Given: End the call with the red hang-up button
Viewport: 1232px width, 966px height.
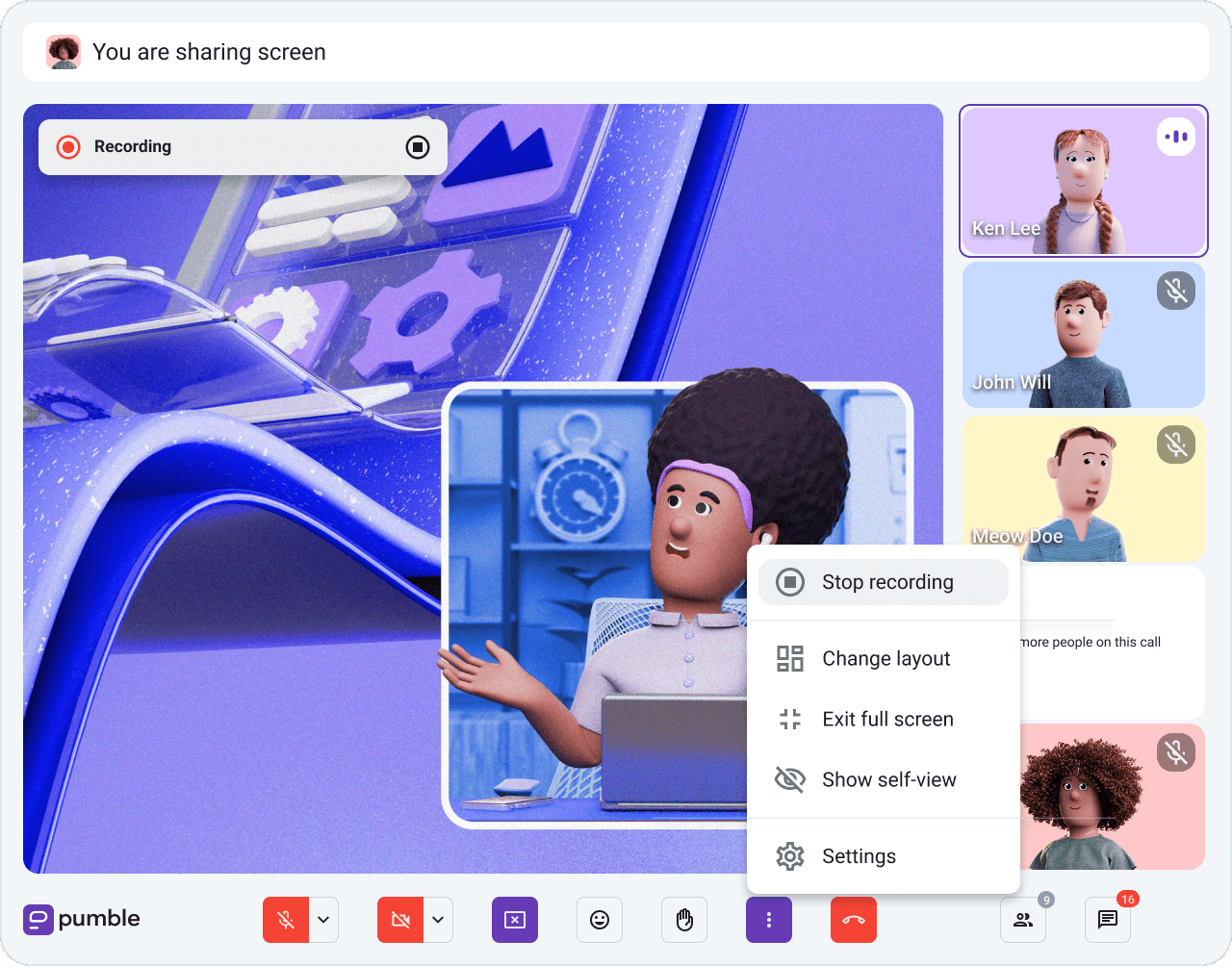Looking at the screenshot, I should (854, 920).
